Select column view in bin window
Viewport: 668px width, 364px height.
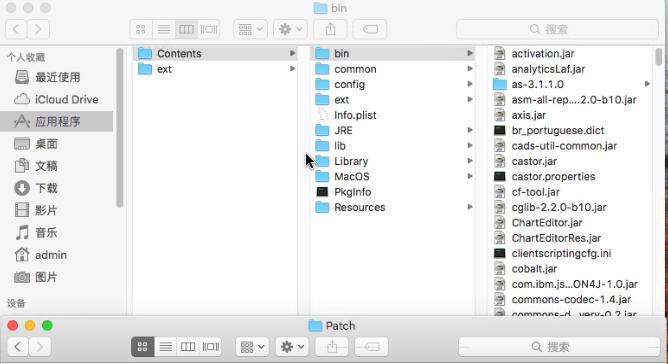(186, 29)
